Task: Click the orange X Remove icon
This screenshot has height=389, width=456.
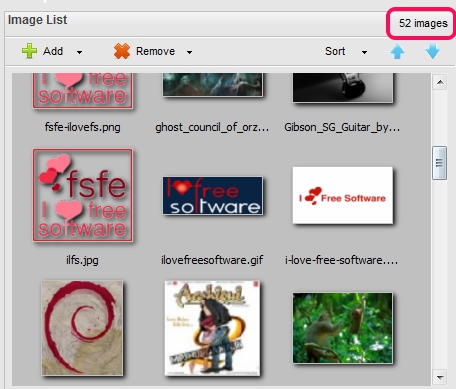Action: pos(122,51)
